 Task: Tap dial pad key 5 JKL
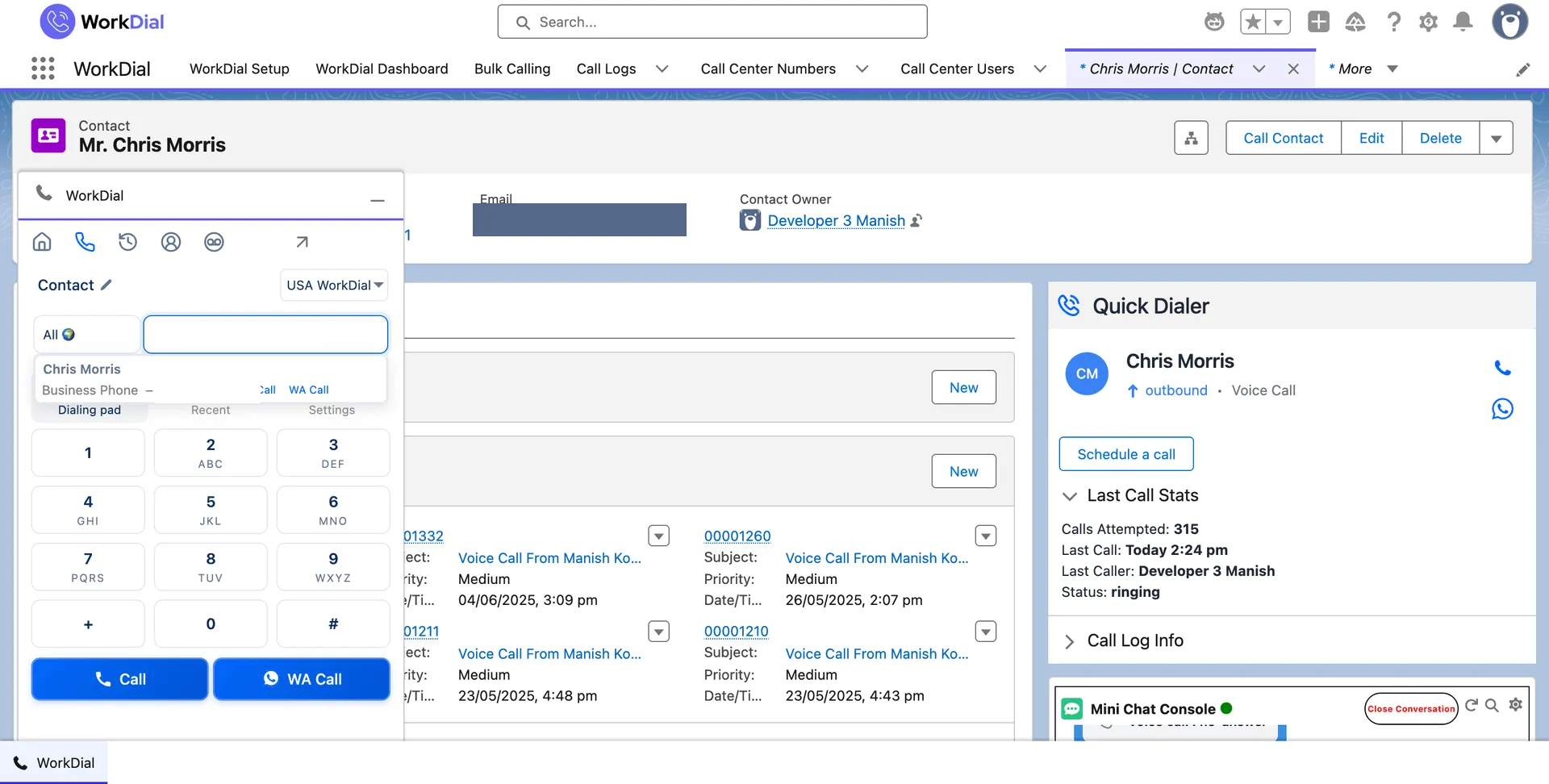pyautogui.click(x=211, y=510)
